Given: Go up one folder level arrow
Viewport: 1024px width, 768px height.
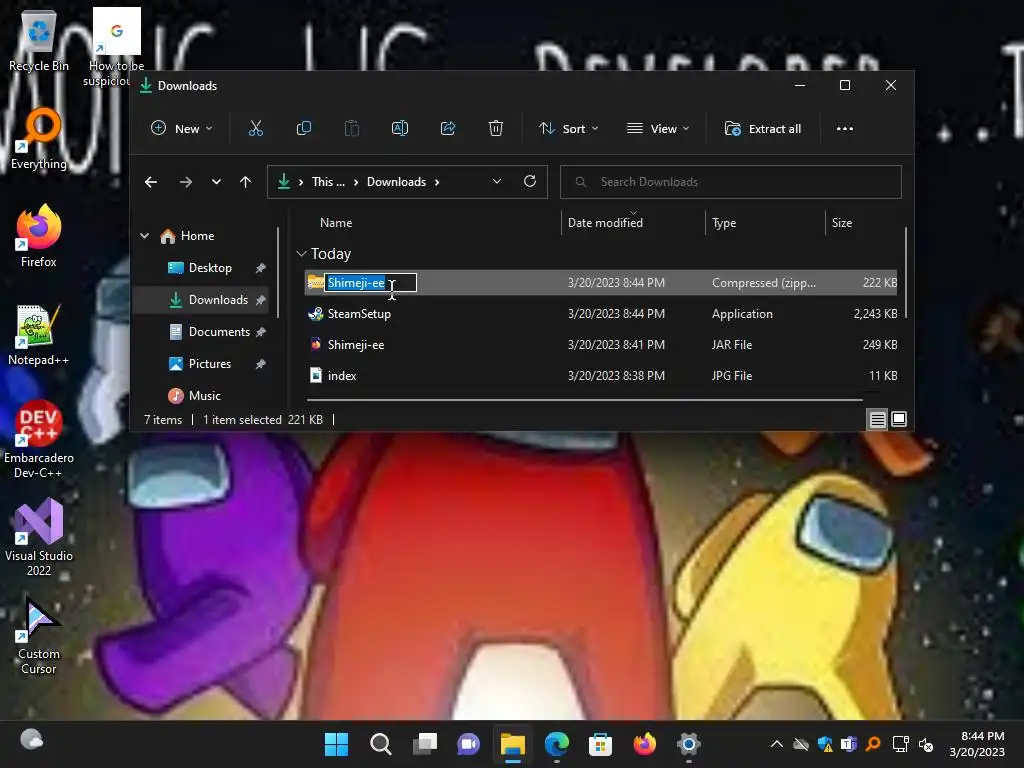Looking at the screenshot, I should 246,182.
